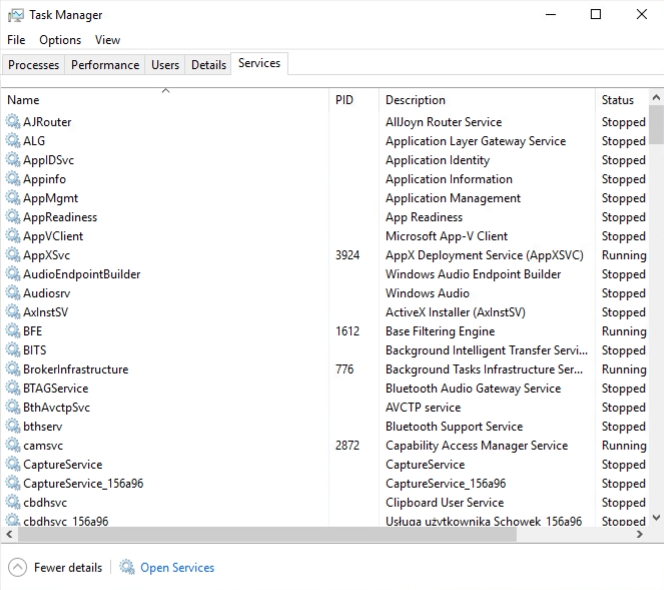Click the Audiosrv service gear icon

coord(13,293)
